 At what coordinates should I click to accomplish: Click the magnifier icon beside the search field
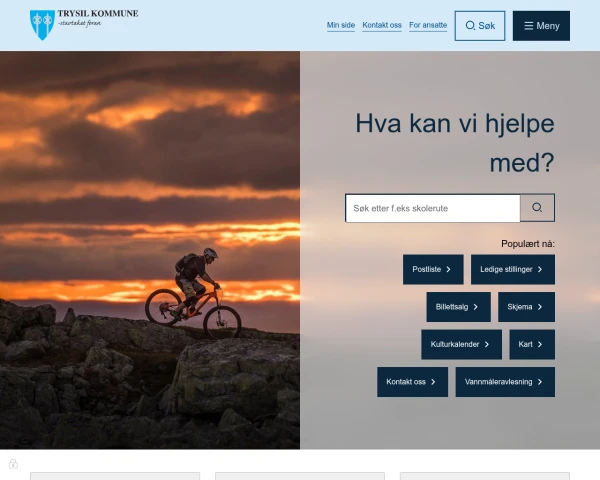pyautogui.click(x=537, y=208)
